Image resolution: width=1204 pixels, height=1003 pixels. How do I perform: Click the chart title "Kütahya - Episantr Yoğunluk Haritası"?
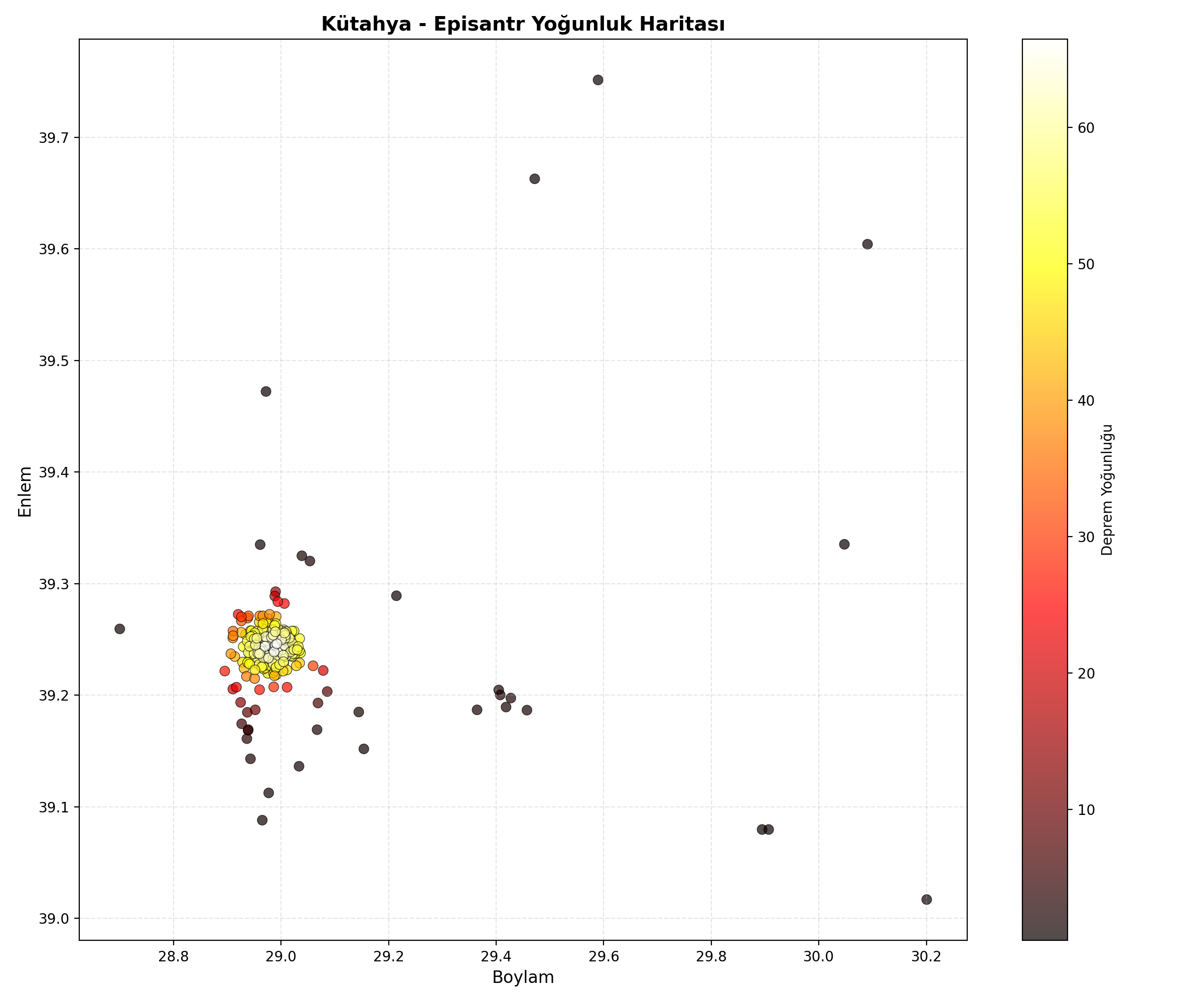(x=523, y=24)
